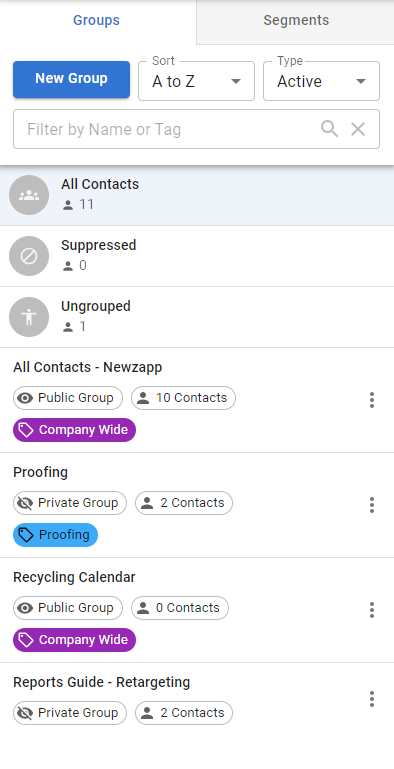
Task: Click the All Contacts group avatar icon
Action: (29, 195)
